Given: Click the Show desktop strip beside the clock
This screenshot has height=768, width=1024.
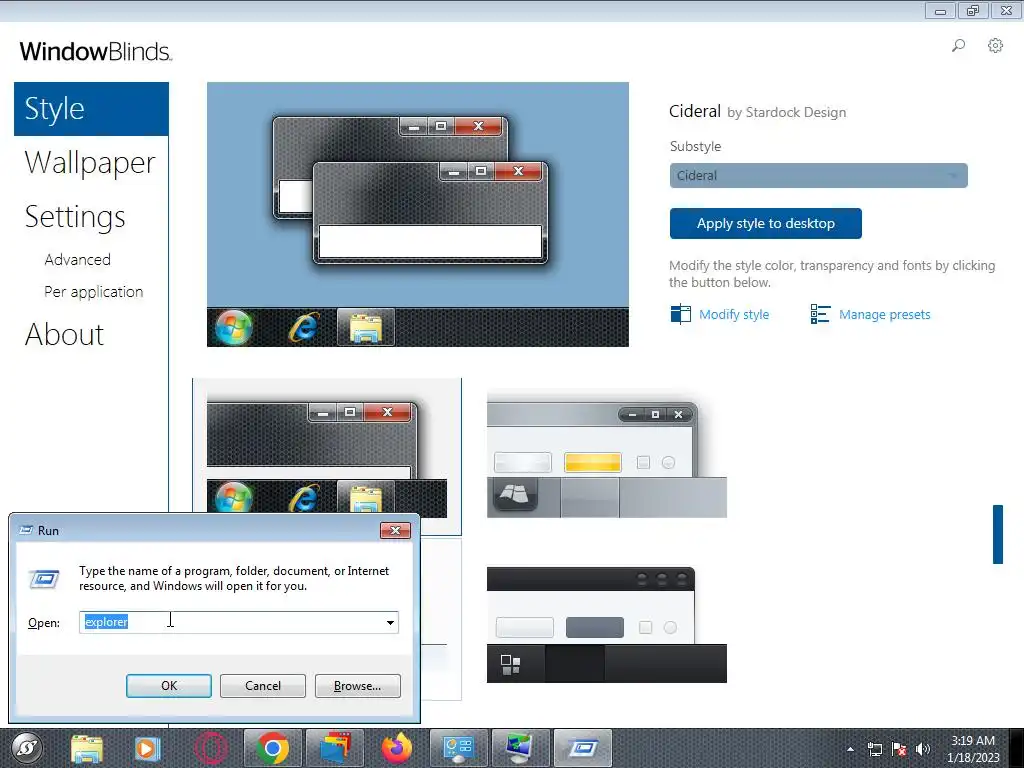Looking at the screenshot, I should tap(1017, 748).
